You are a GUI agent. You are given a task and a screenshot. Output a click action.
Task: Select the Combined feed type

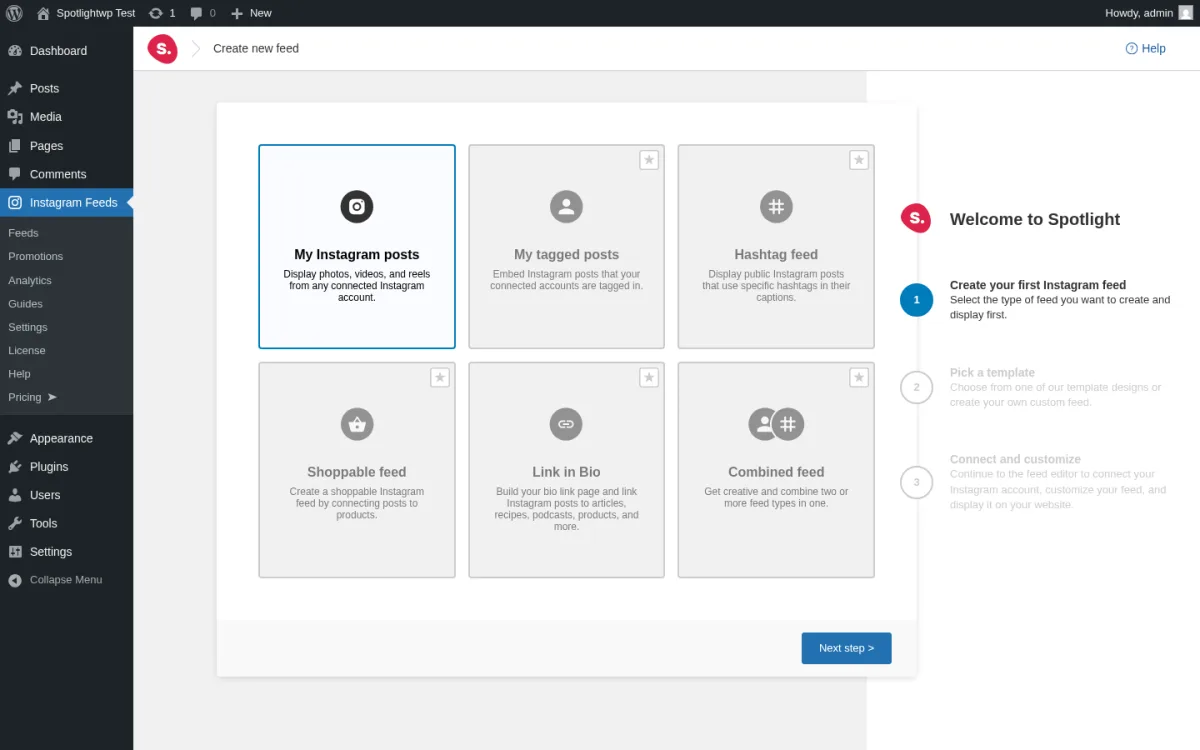776,470
